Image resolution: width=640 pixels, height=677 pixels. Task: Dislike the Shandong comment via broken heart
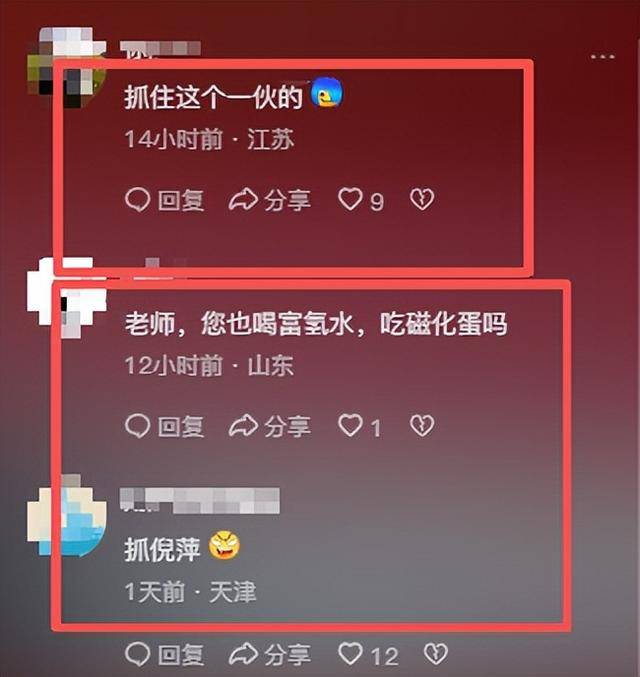[421, 425]
